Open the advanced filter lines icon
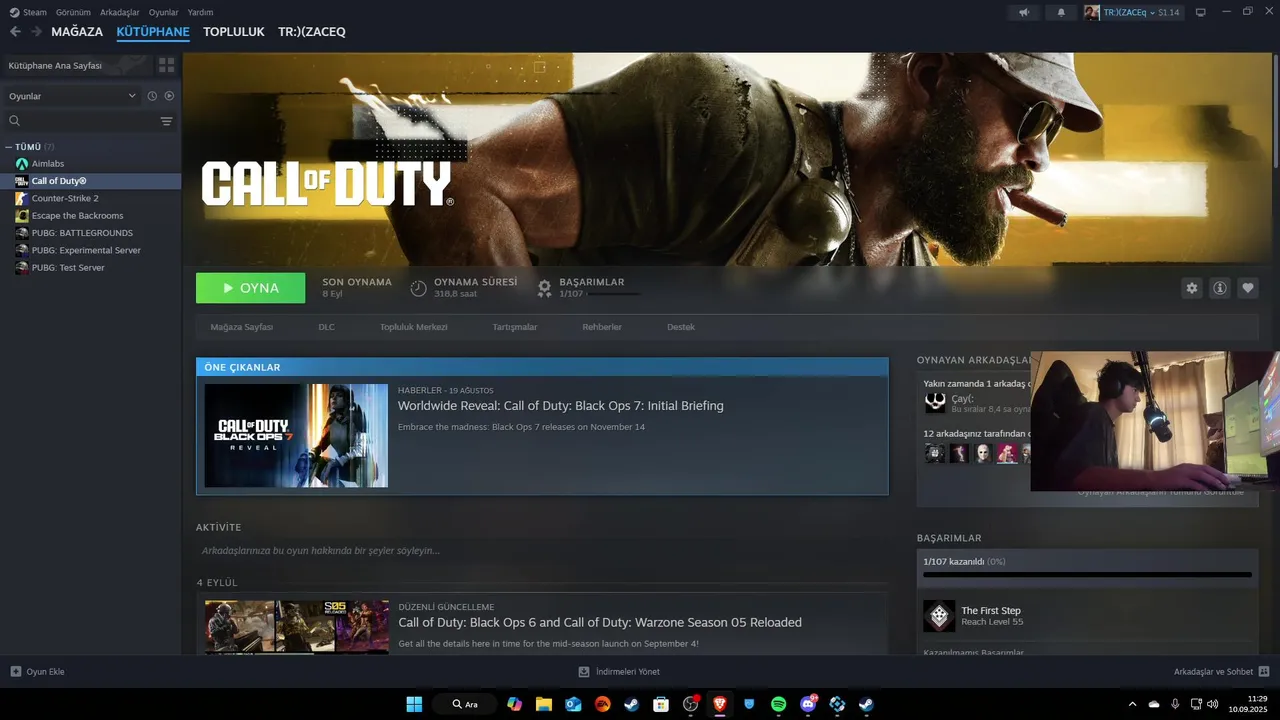The image size is (1280, 720). click(166, 121)
